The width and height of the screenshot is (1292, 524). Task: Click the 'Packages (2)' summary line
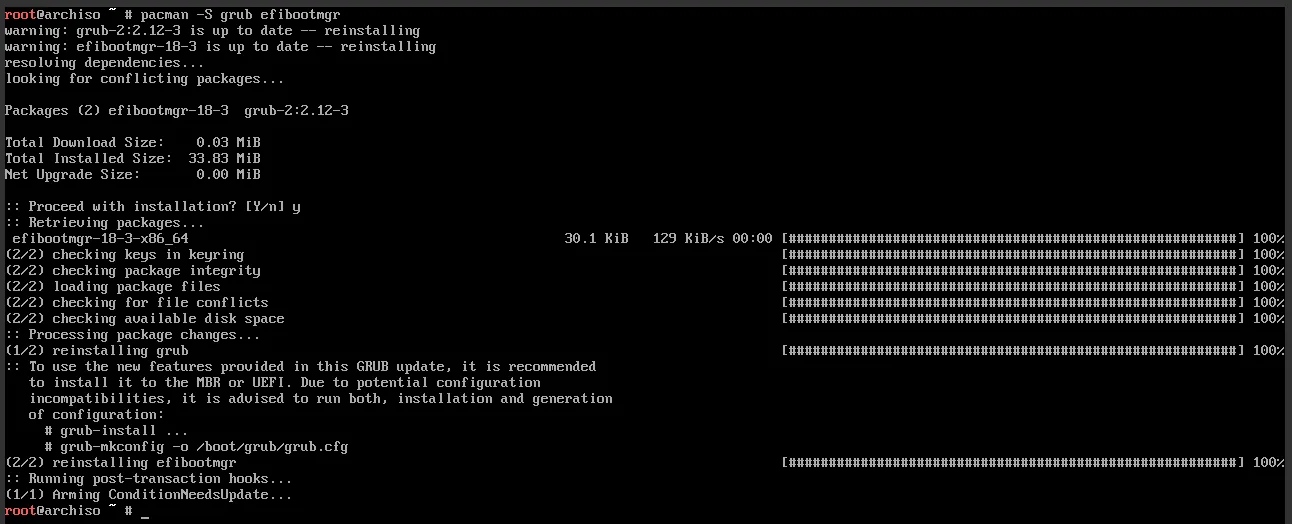coord(176,111)
